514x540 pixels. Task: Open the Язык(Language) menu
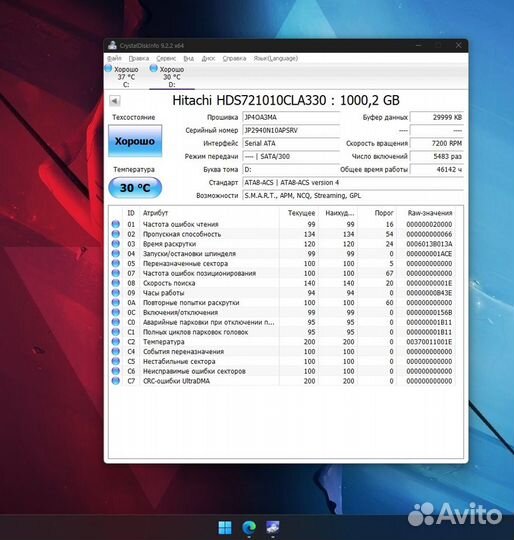pyautogui.click(x=275, y=58)
